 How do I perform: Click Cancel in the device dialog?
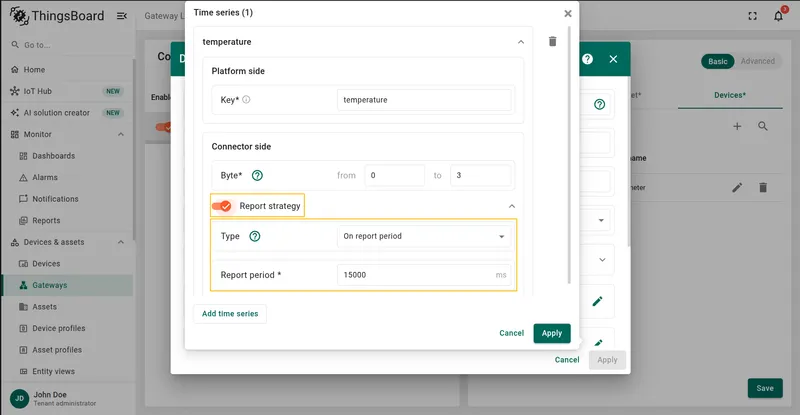pyautogui.click(x=567, y=360)
